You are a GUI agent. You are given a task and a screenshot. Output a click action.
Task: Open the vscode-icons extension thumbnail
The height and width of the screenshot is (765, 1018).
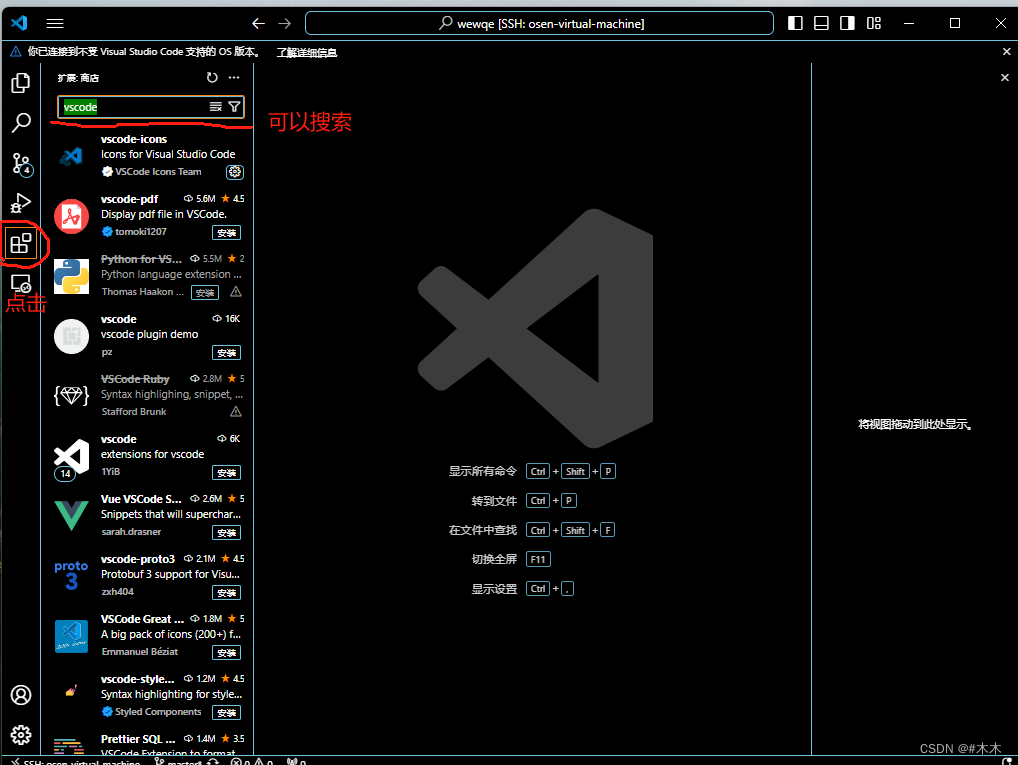(71, 156)
